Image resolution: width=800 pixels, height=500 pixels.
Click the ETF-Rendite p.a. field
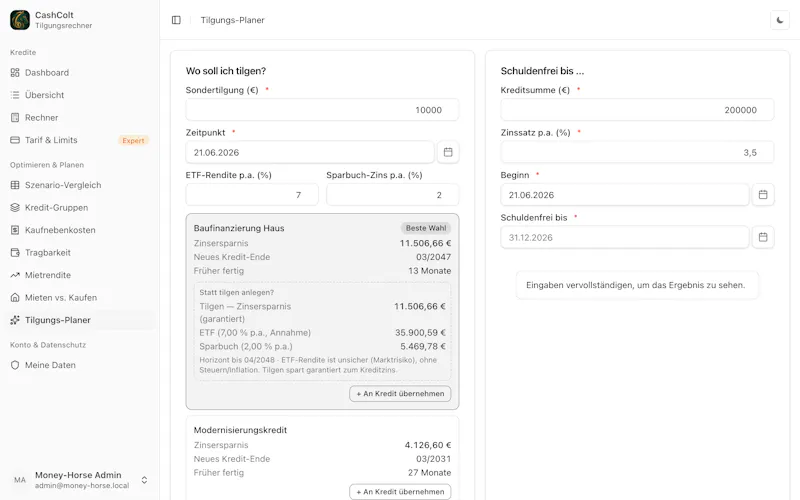[252, 195]
